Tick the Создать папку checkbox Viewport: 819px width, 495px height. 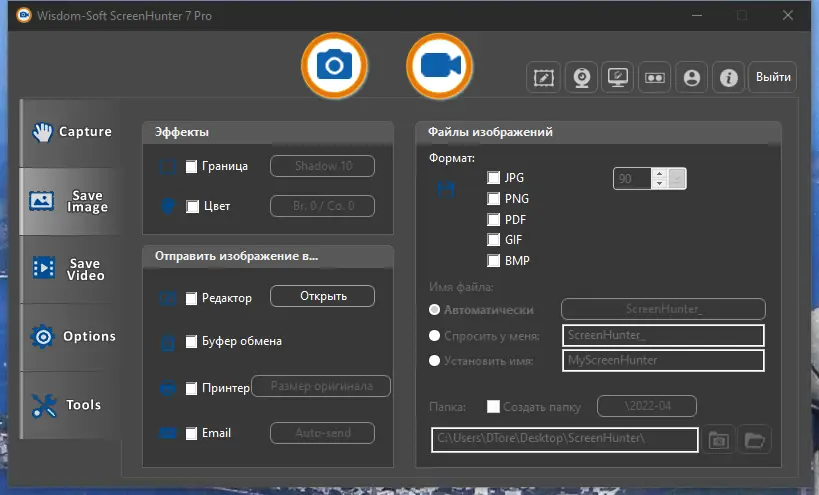[x=493, y=406]
